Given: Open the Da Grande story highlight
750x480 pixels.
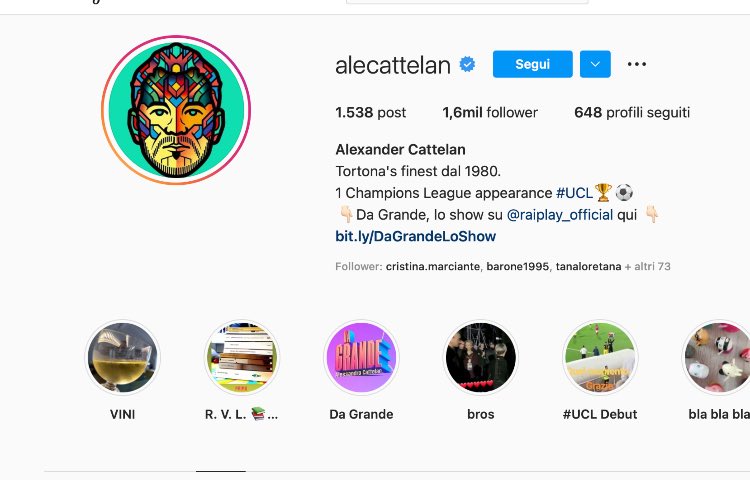Looking at the screenshot, I should click(361, 358).
